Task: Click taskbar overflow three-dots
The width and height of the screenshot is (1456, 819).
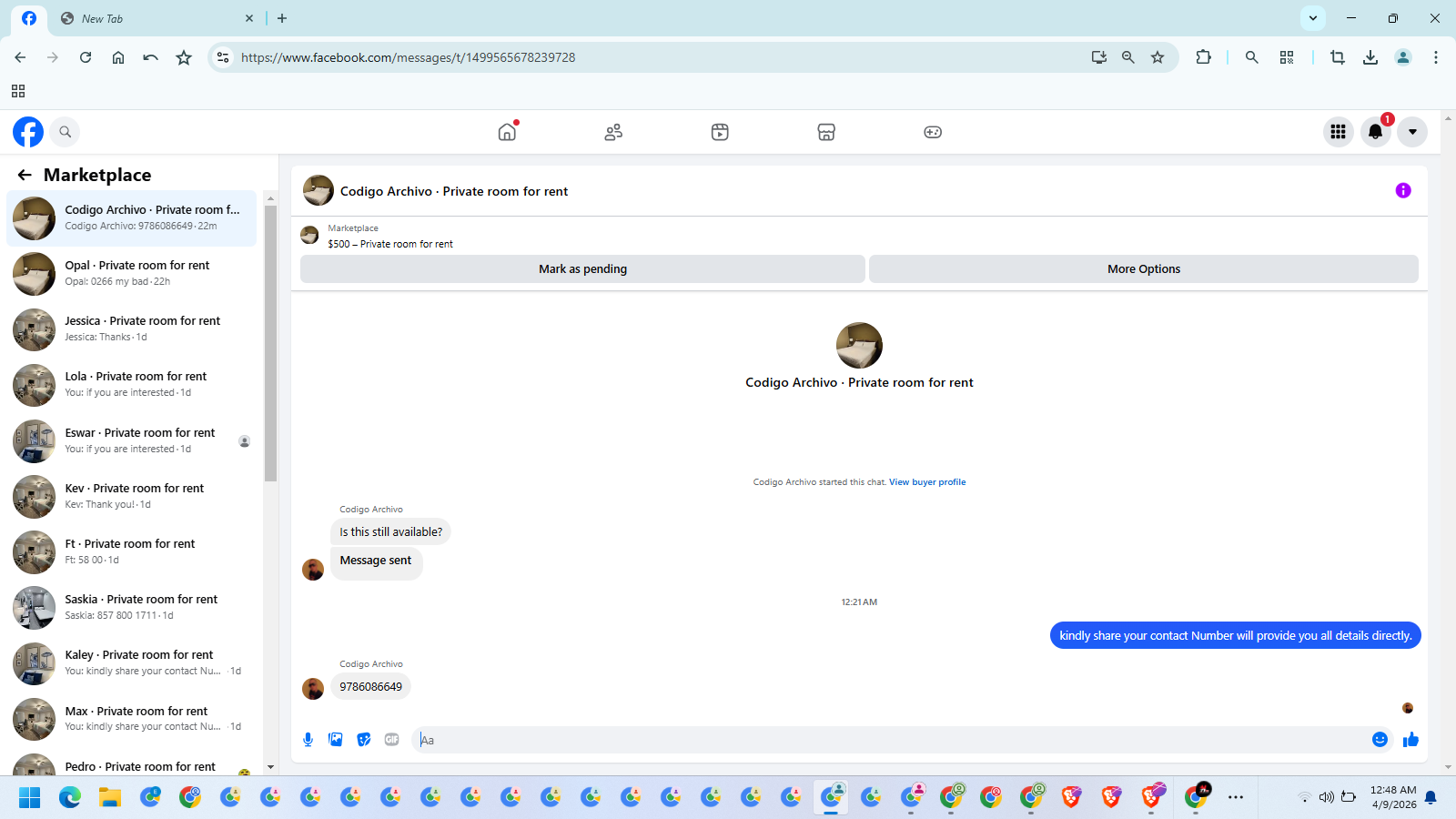Action: coord(1235,797)
